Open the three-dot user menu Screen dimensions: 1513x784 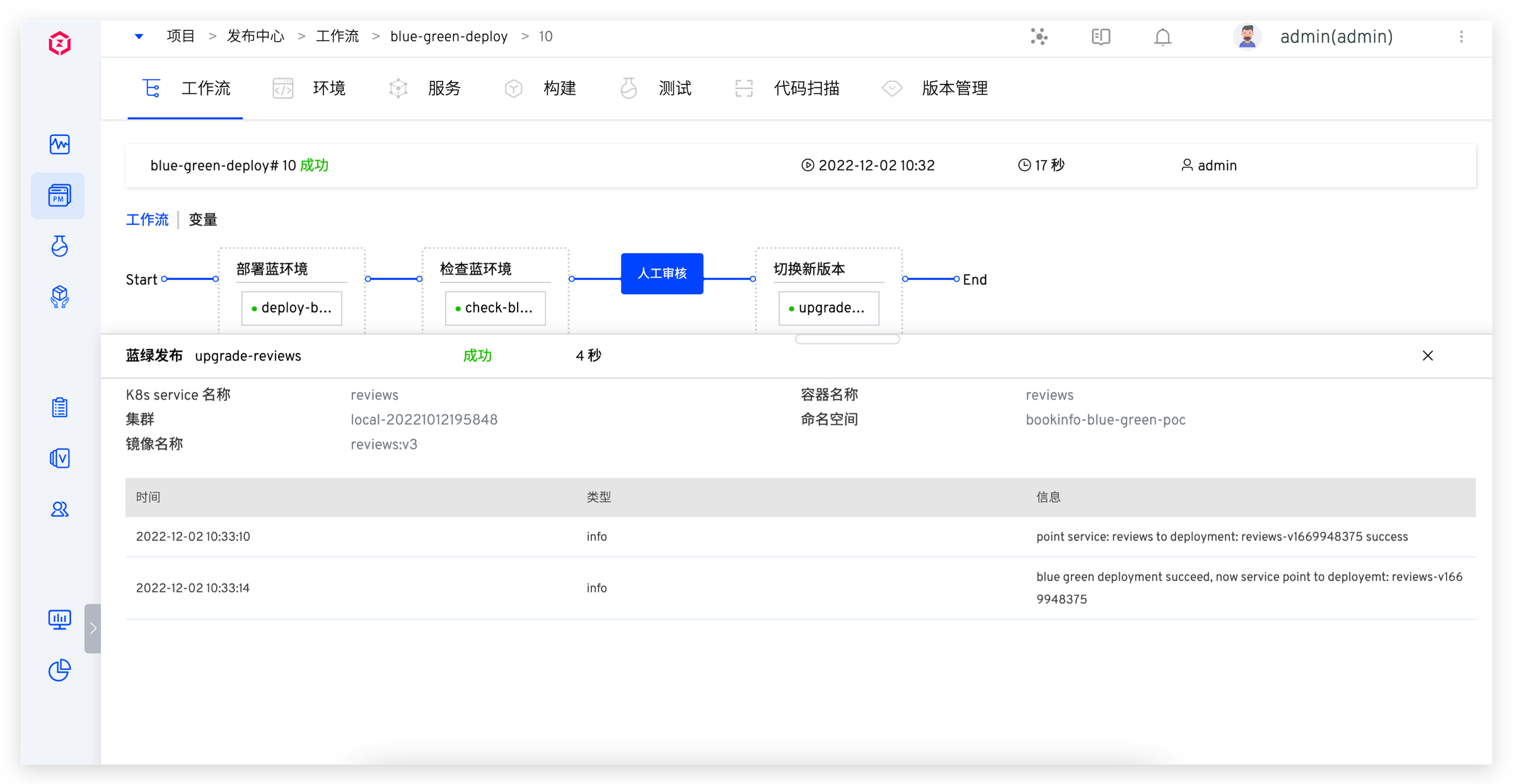tap(1461, 37)
